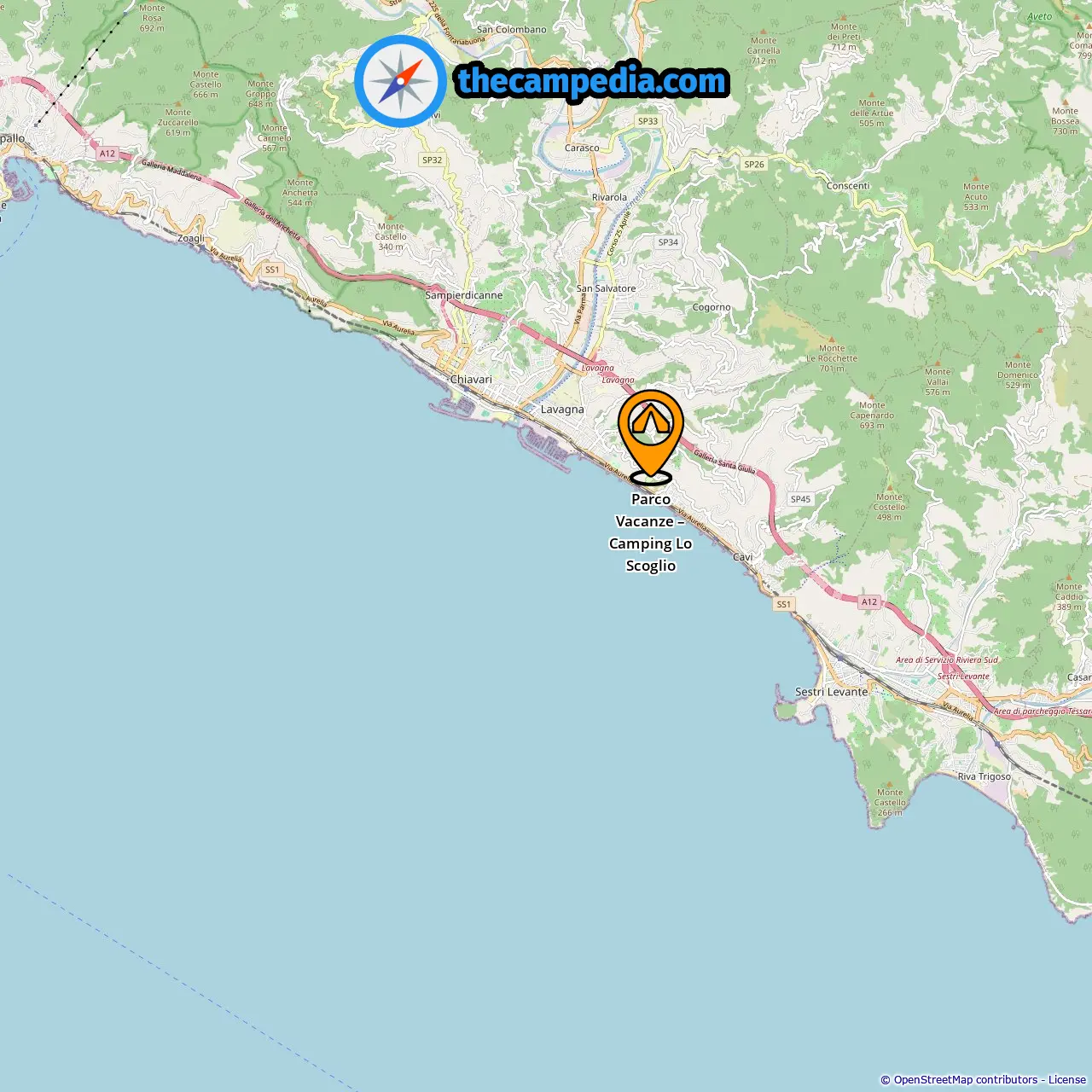This screenshot has height=1092, width=1092.
Task: Click the SP34 road shield
Action: point(668,242)
